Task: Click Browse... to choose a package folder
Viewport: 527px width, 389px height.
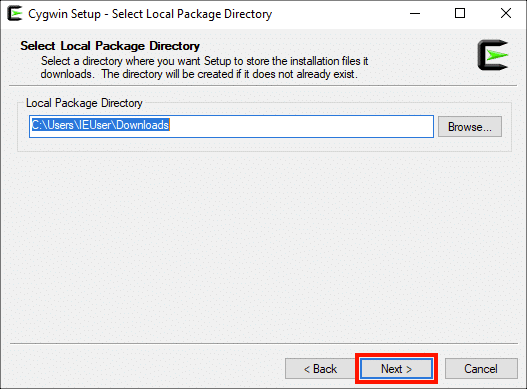Action: [470, 127]
